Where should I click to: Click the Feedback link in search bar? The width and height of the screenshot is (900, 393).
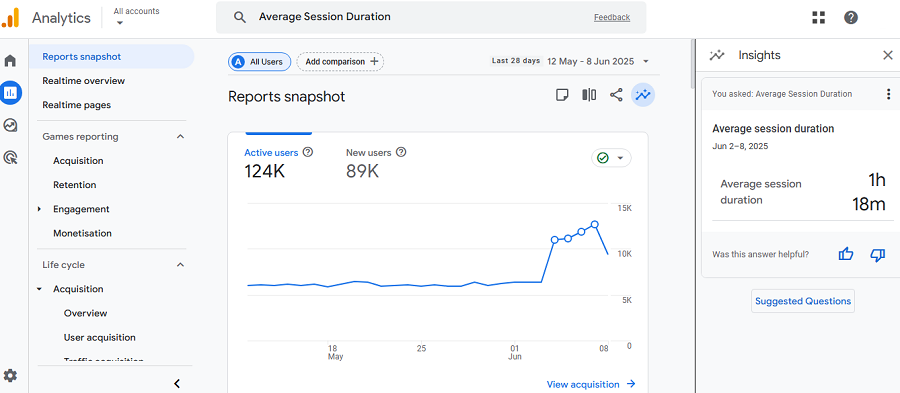coord(612,17)
